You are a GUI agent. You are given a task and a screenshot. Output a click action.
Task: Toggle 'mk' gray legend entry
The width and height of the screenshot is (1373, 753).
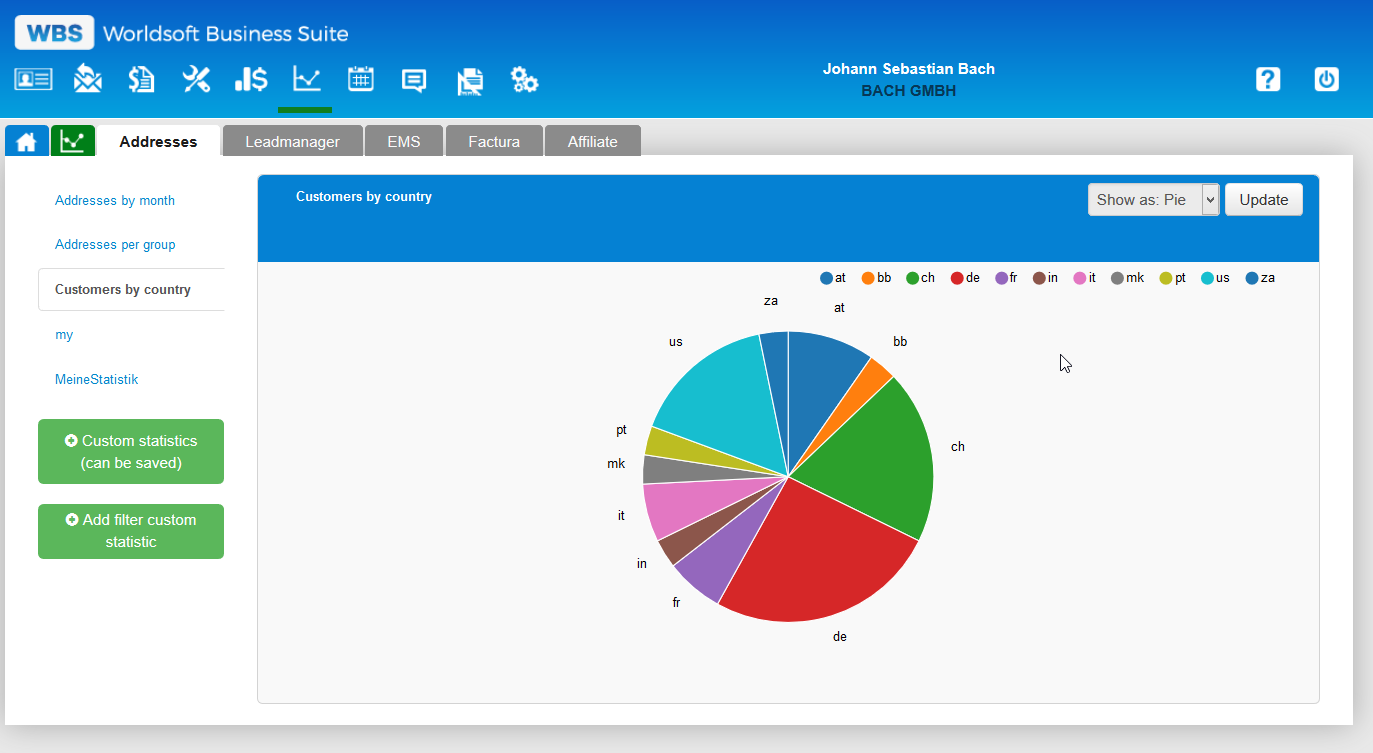click(x=1127, y=278)
